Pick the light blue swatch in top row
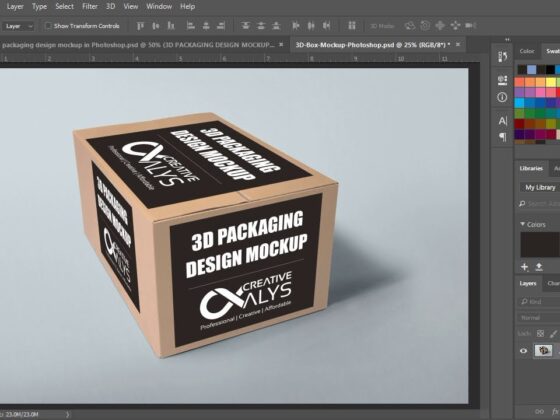 pyautogui.click(x=532, y=70)
